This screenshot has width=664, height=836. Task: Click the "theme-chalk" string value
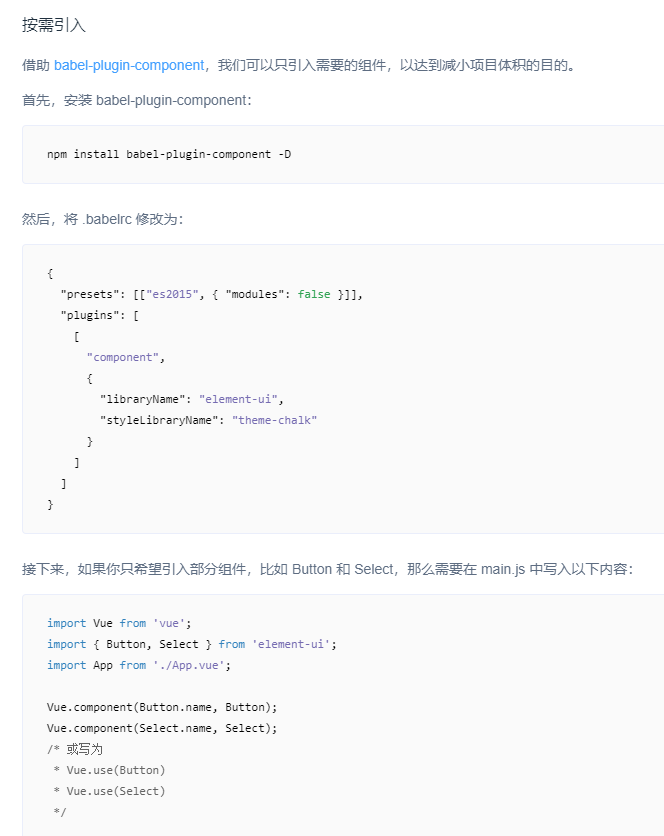point(275,420)
